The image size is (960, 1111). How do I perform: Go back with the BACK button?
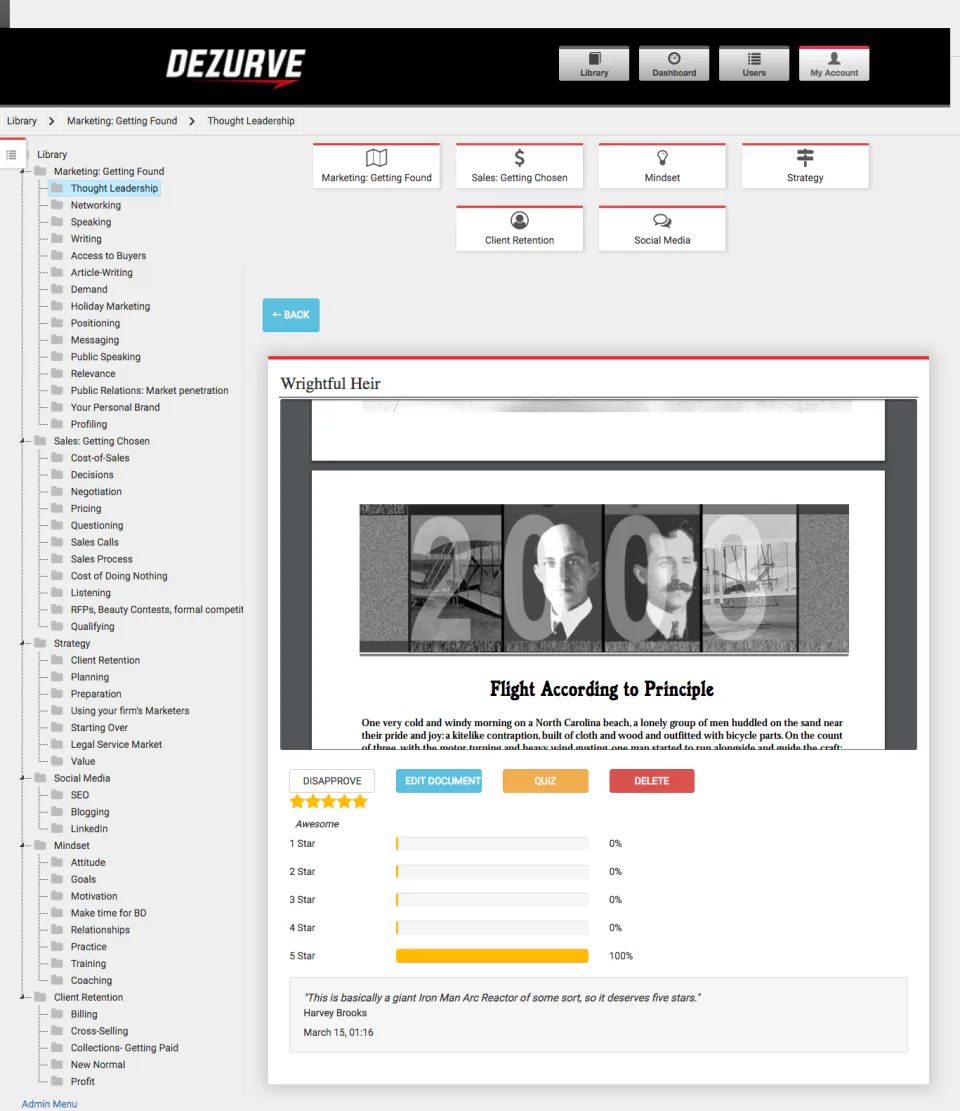pyautogui.click(x=290, y=315)
